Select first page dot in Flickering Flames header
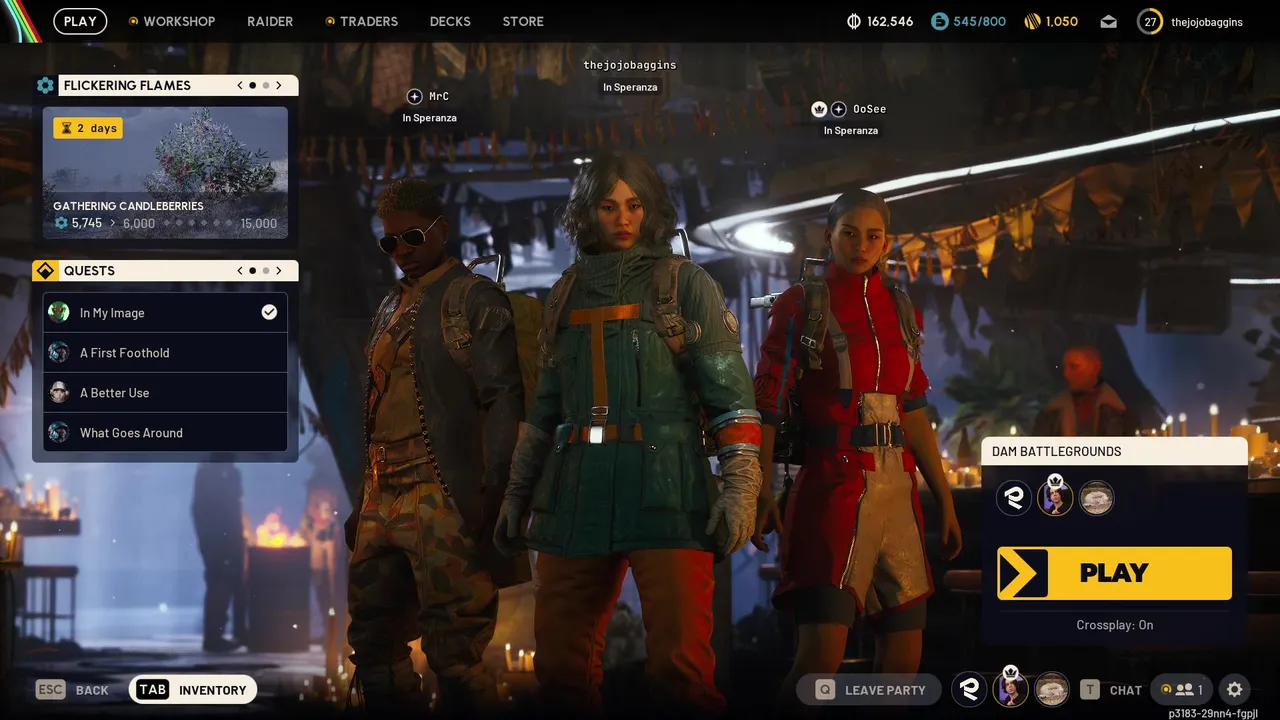Image resolution: width=1280 pixels, height=720 pixels. [x=253, y=85]
